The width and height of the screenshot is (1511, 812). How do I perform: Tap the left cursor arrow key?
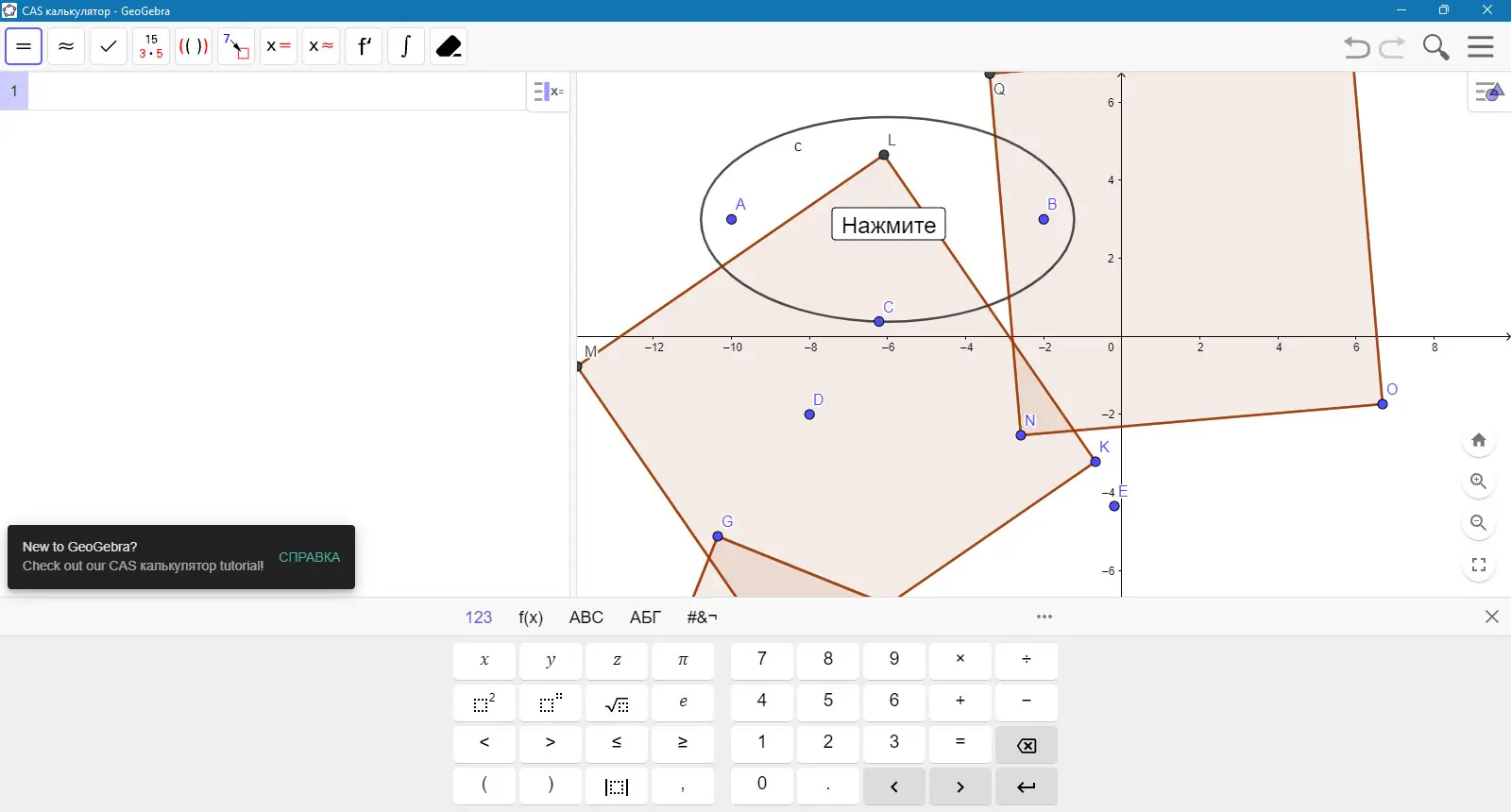click(894, 786)
